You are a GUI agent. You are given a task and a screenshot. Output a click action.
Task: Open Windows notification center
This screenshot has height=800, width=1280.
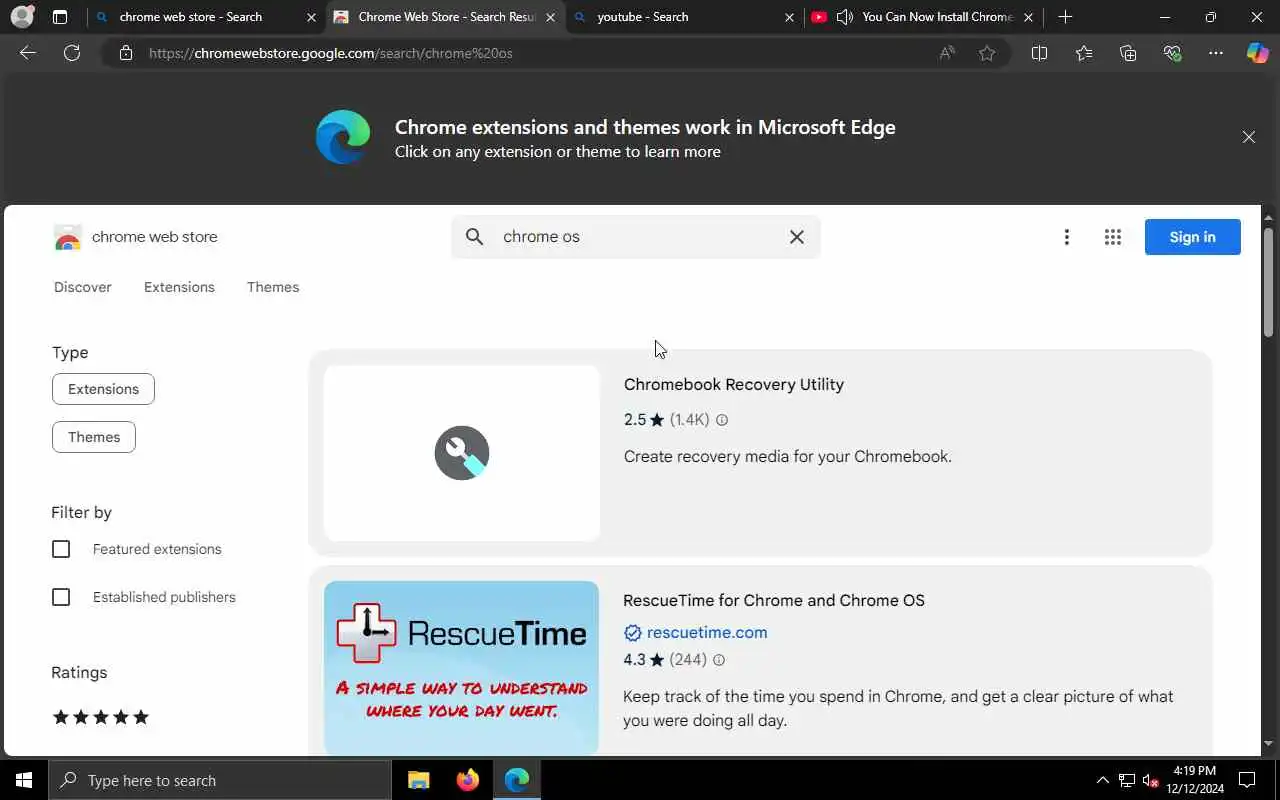(x=1247, y=780)
